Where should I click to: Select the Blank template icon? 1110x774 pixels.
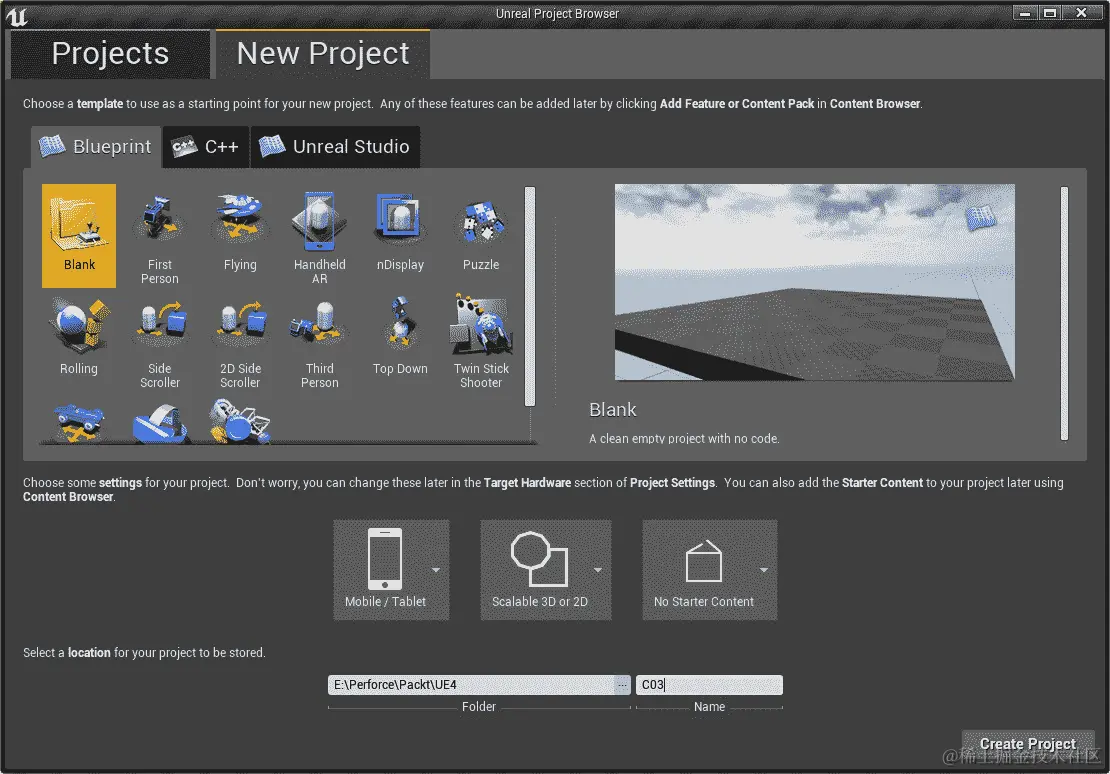(x=79, y=236)
